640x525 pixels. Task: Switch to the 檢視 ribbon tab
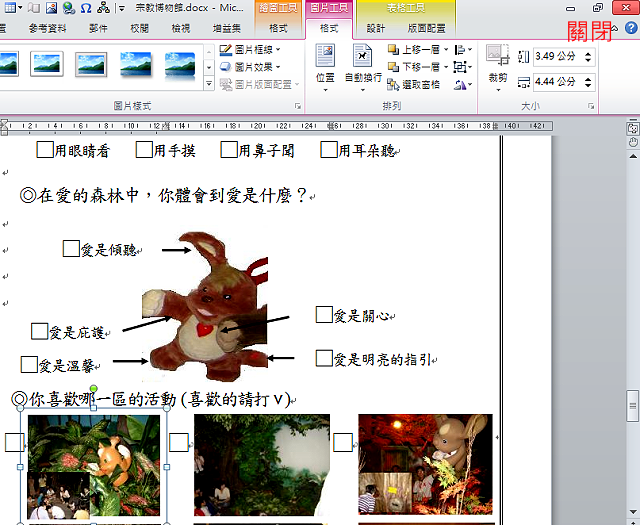(180, 28)
